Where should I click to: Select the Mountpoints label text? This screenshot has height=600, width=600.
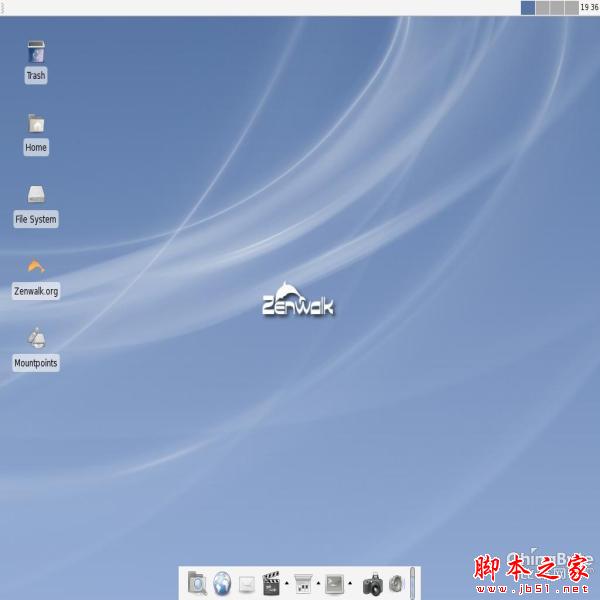[36, 363]
